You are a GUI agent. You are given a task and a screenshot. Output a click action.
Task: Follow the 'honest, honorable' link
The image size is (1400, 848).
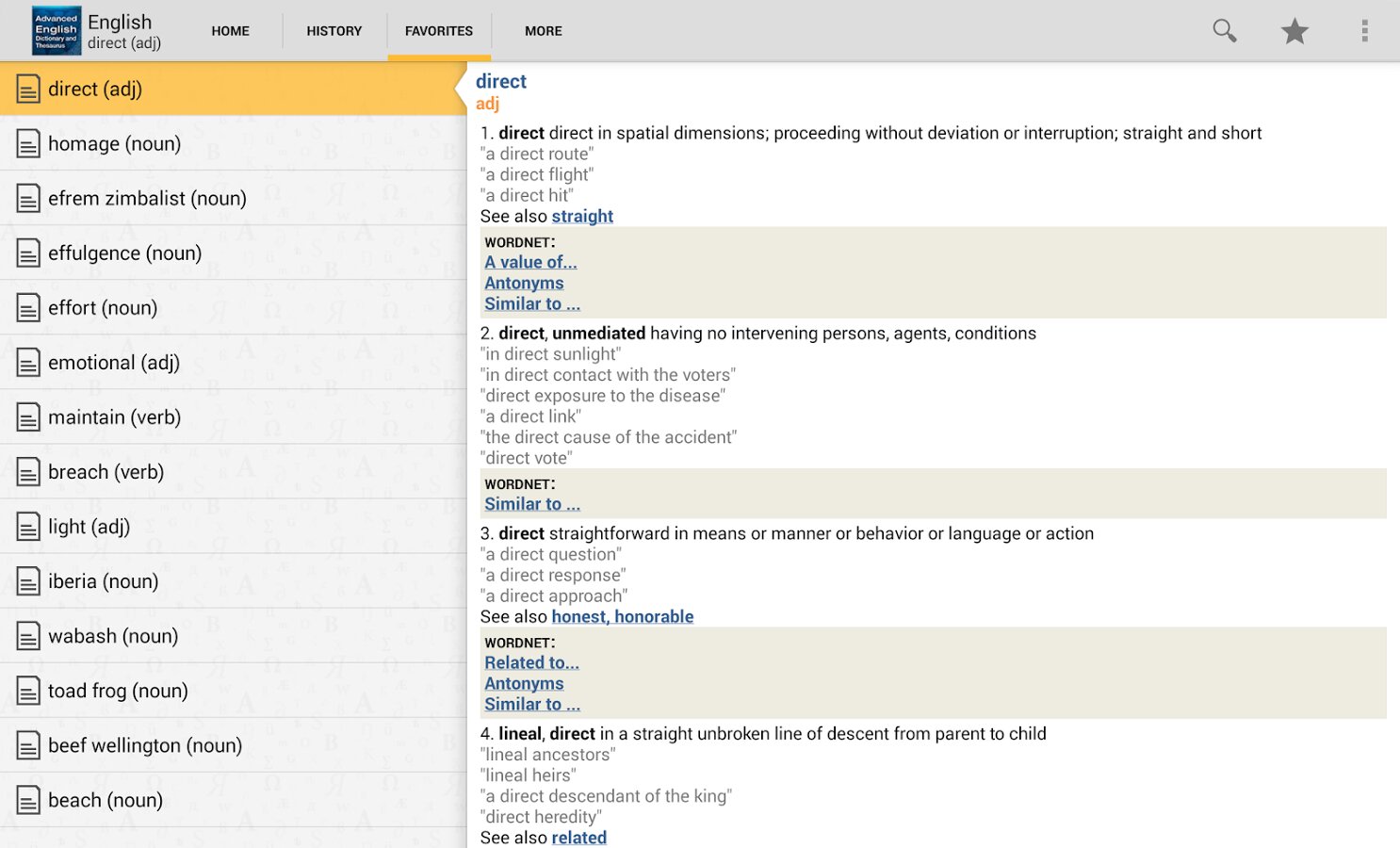click(622, 617)
